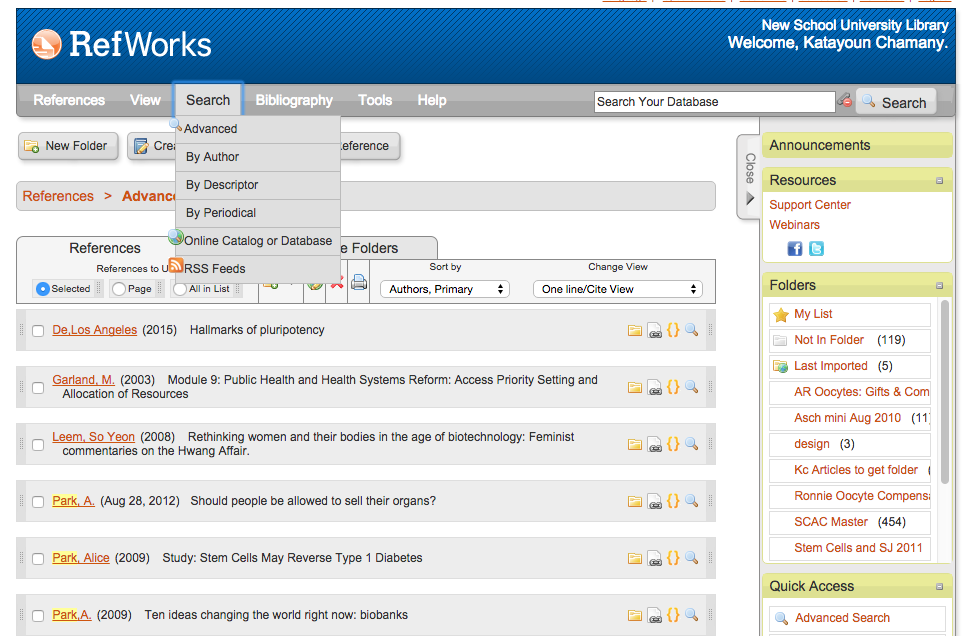The height and width of the screenshot is (636, 964).
Task: Check the Garland, M. reference box
Action: click(x=38, y=388)
